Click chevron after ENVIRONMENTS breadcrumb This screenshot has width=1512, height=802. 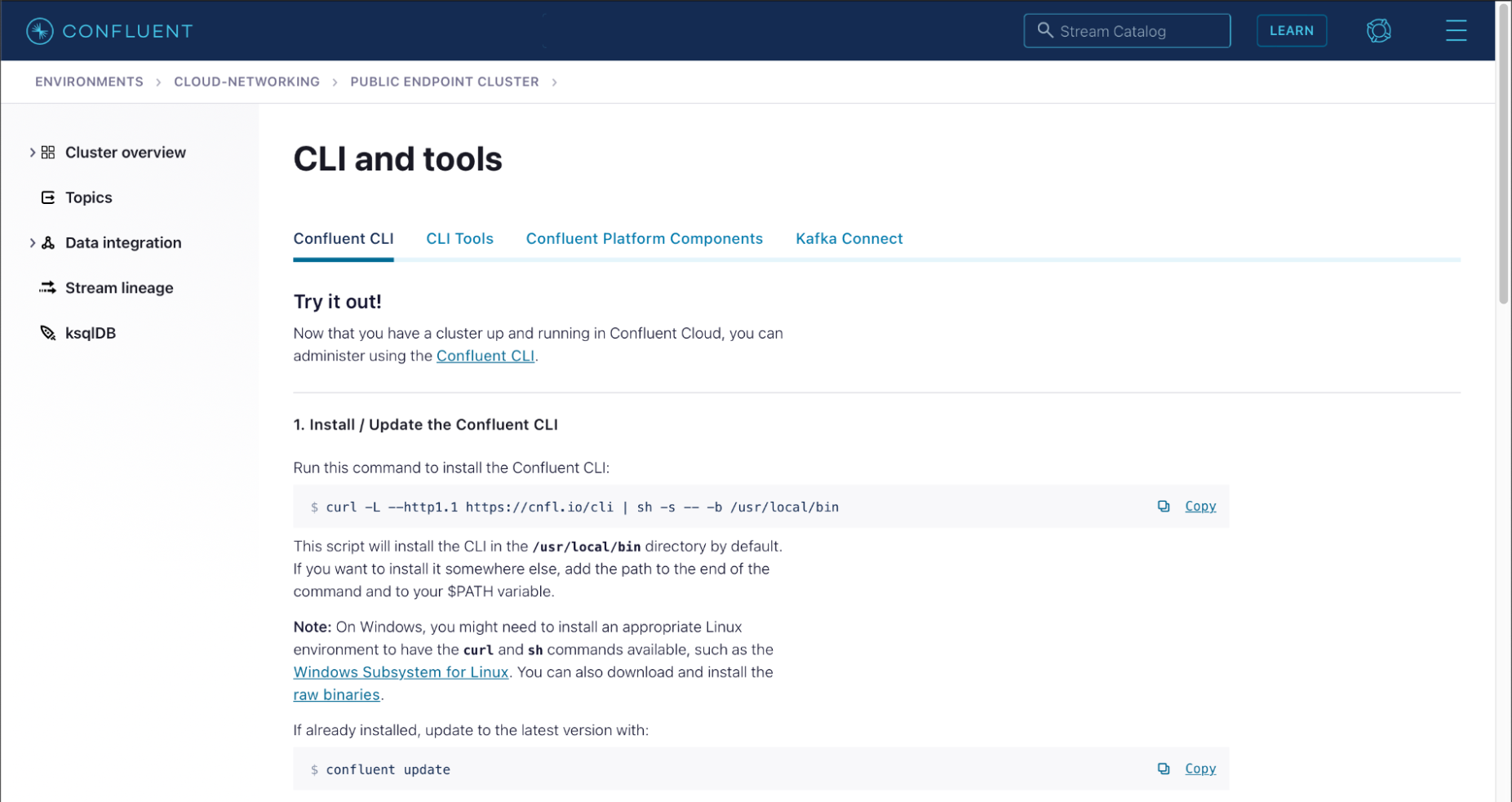tap(158, 82)
